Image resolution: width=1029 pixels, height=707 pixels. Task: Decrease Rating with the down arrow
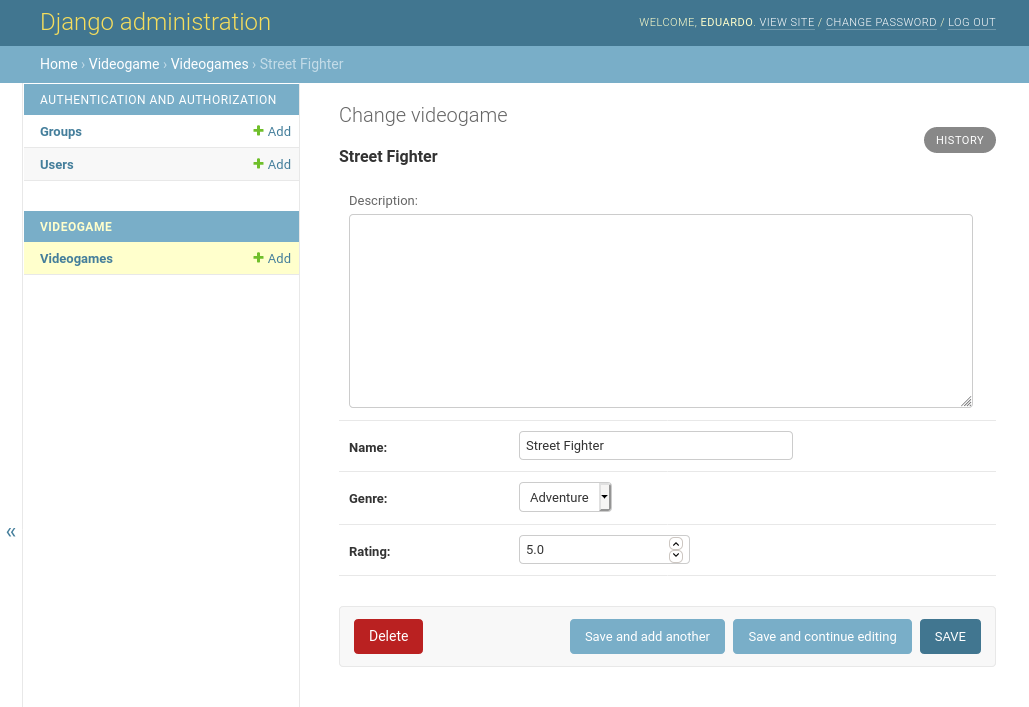pos(676,556)
